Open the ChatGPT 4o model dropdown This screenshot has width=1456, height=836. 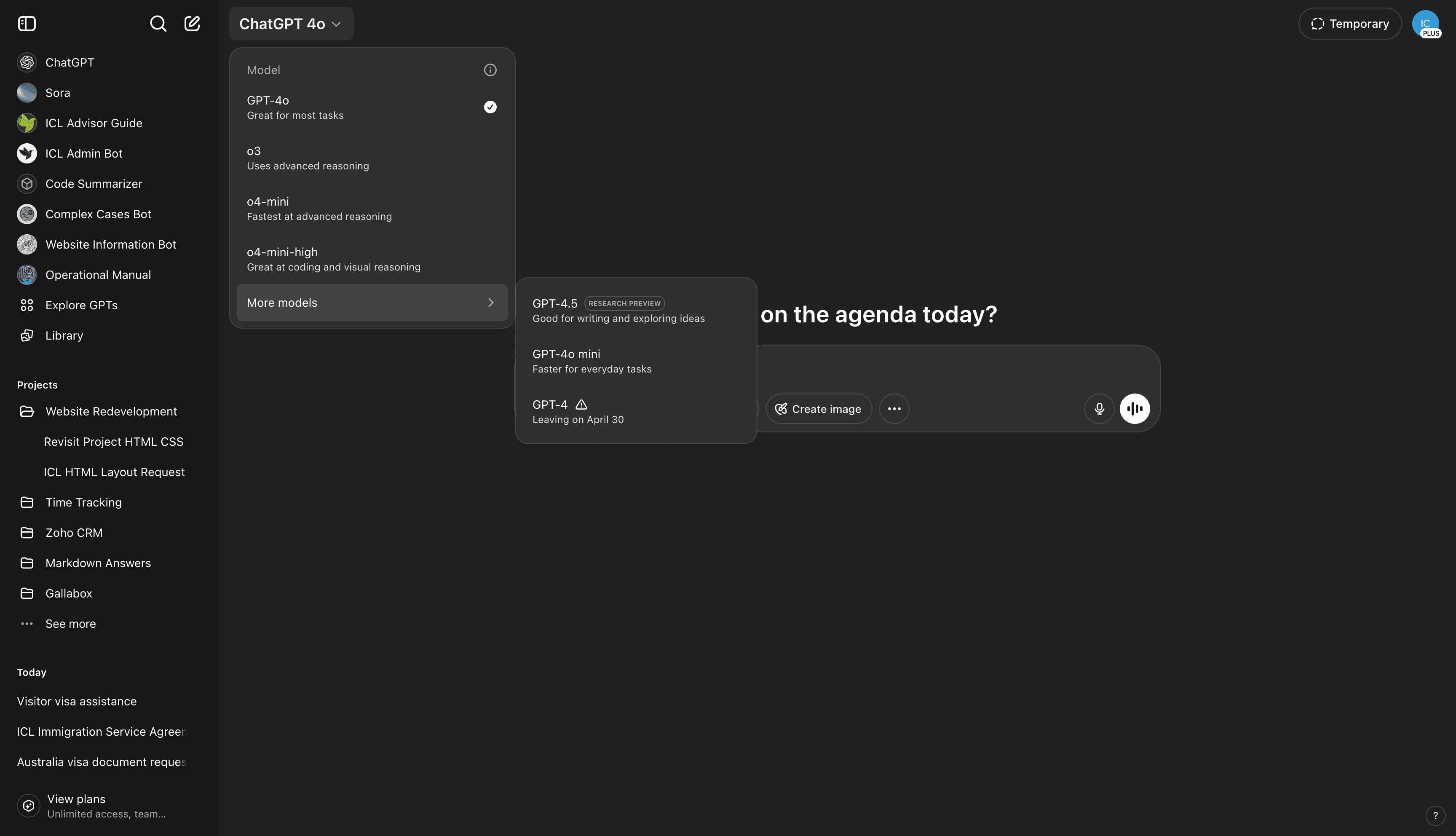pos(291,24)
